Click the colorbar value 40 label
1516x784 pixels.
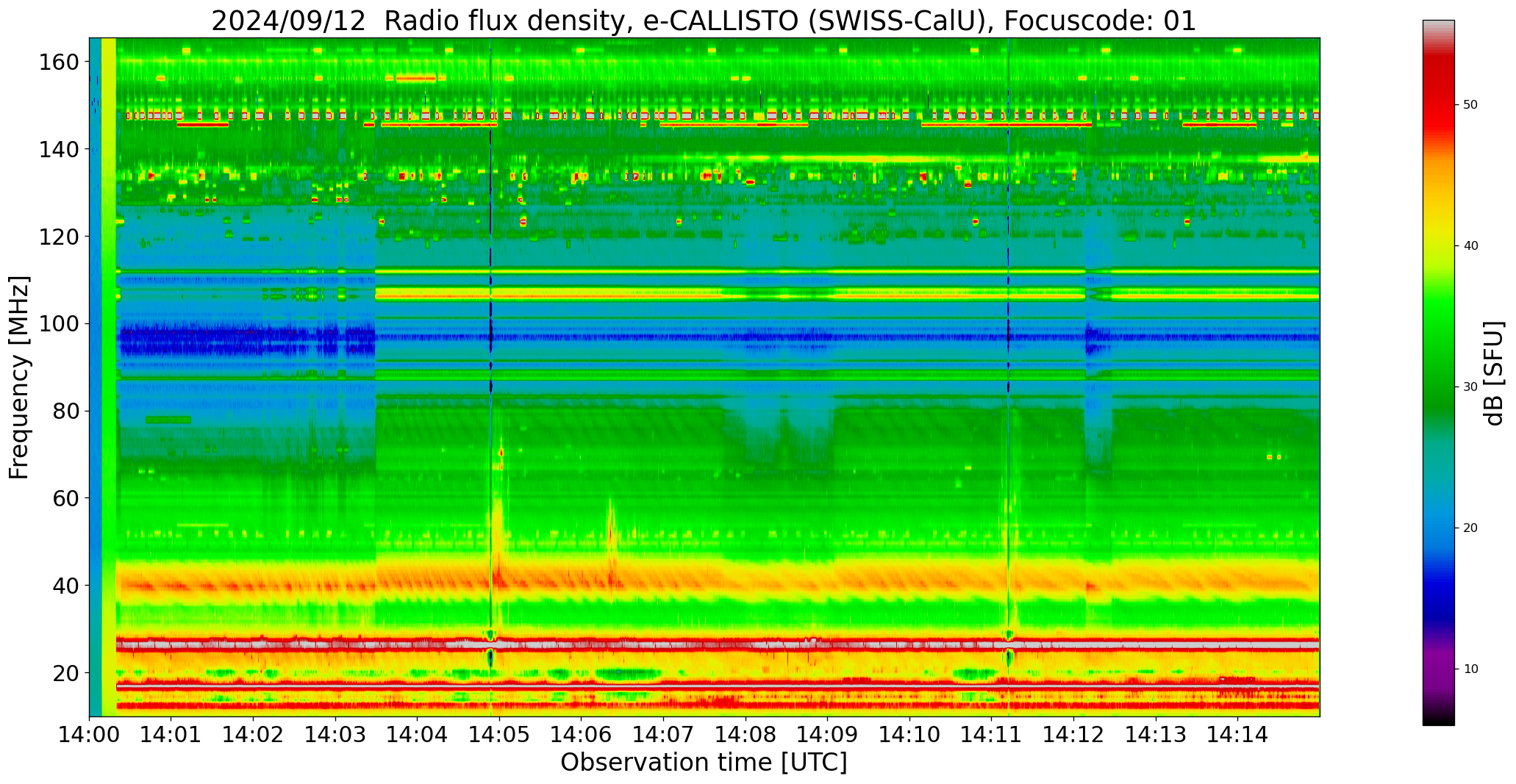[x=1470, y=245]
